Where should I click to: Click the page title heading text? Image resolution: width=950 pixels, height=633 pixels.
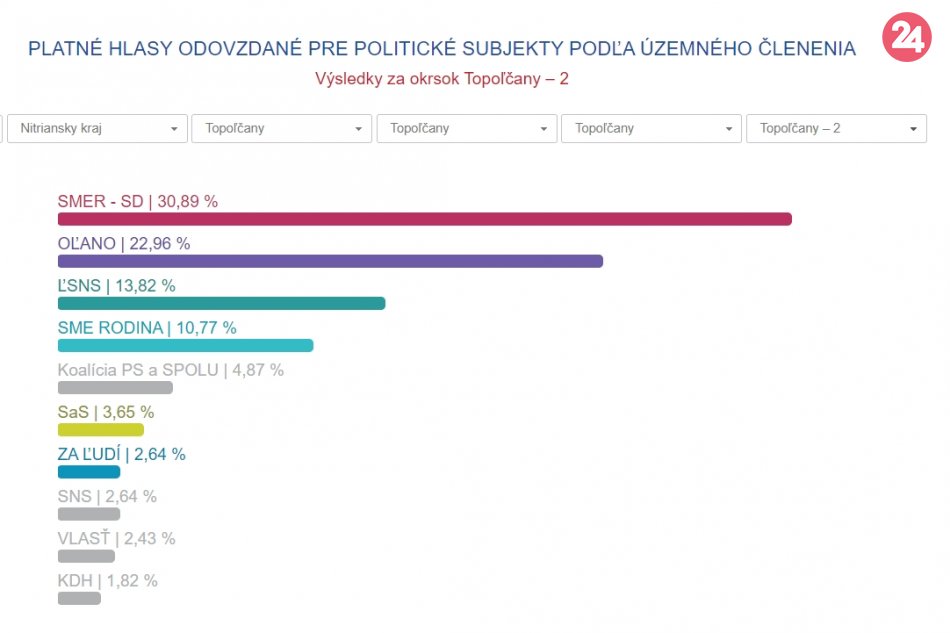pyautogui.click(x=441, y=48)
